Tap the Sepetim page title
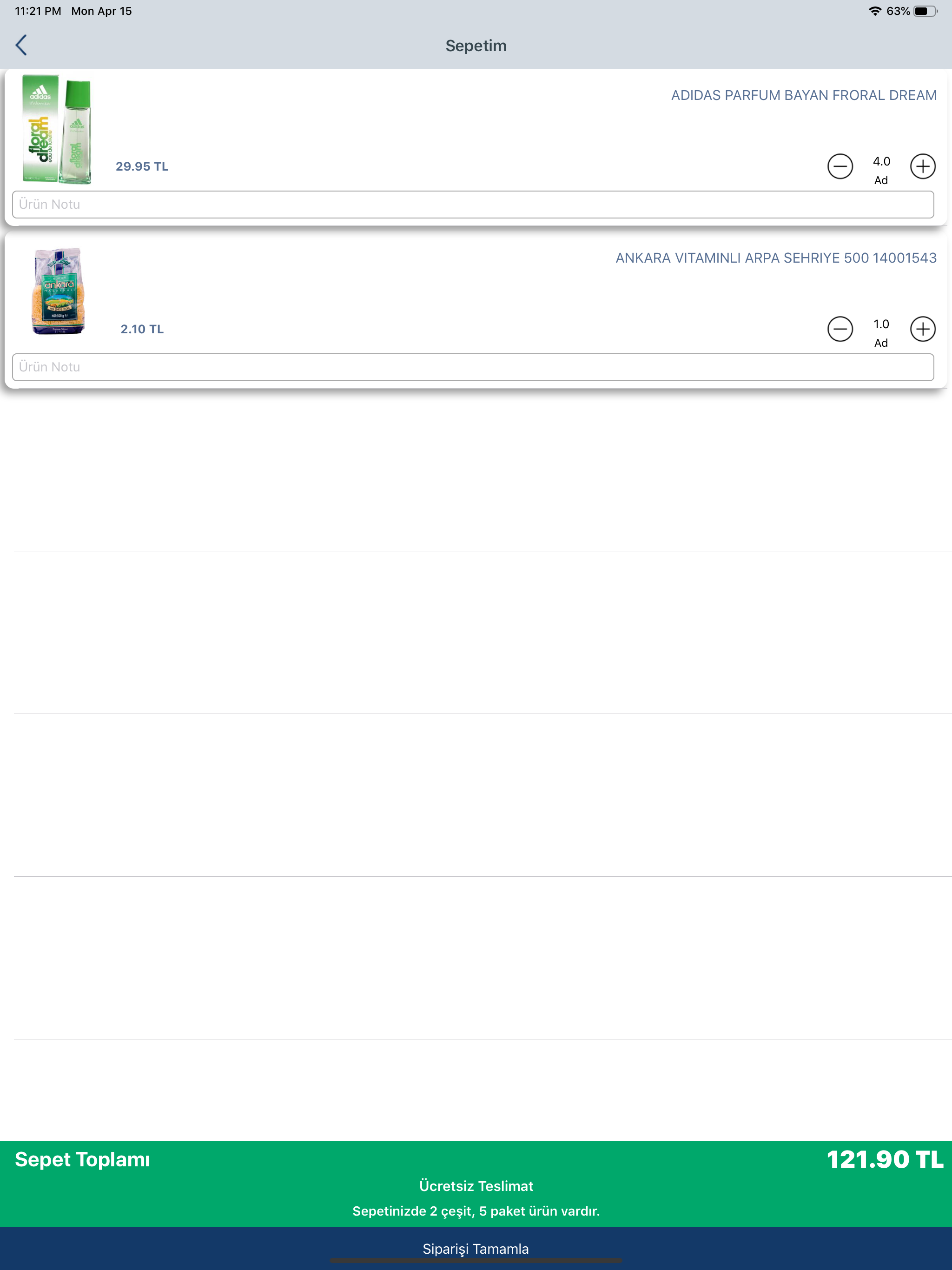 (476, 46)
